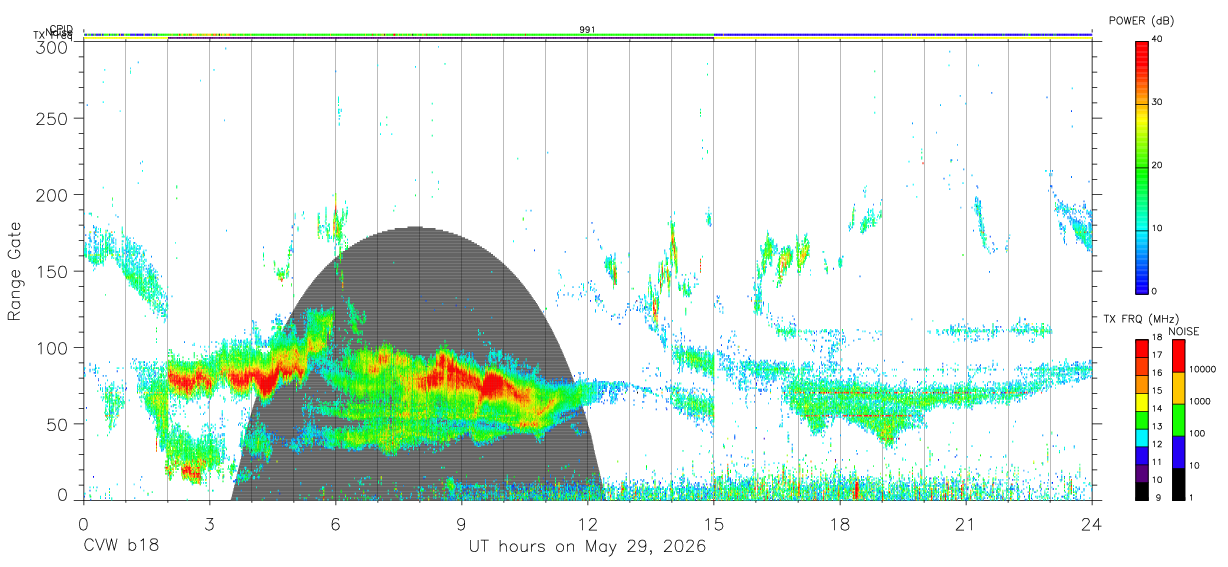Click the 6 tick on UT hours axis
This screenshot has height=567, width=1228.
click(x=336, y=523)
